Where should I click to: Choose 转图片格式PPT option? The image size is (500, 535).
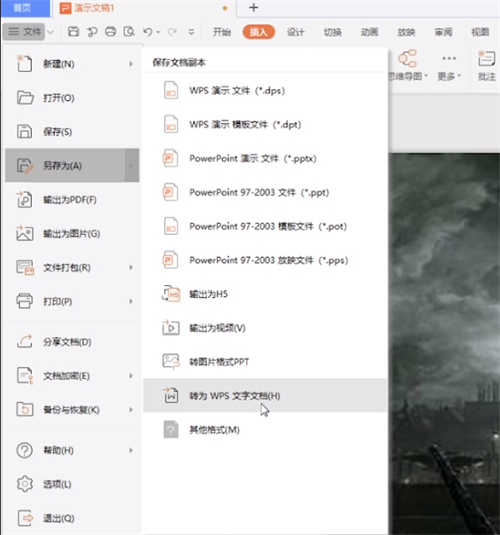(x=265, y=362)
